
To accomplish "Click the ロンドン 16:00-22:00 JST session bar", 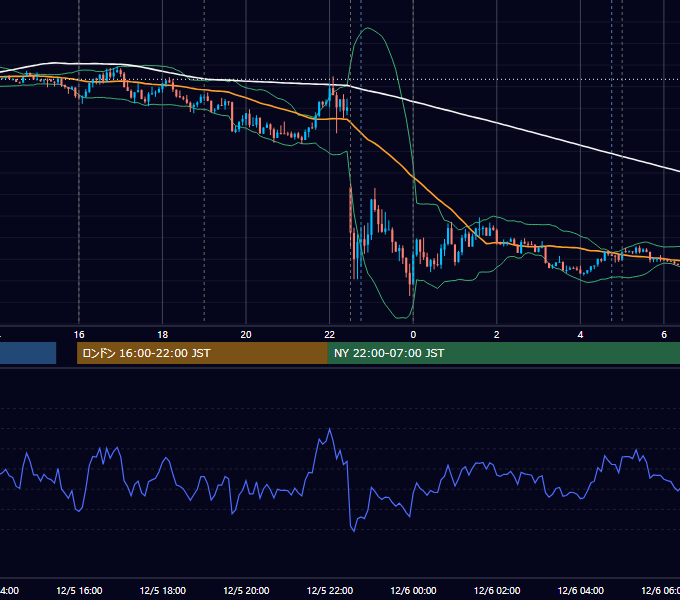I will click(x=202, y=353).
